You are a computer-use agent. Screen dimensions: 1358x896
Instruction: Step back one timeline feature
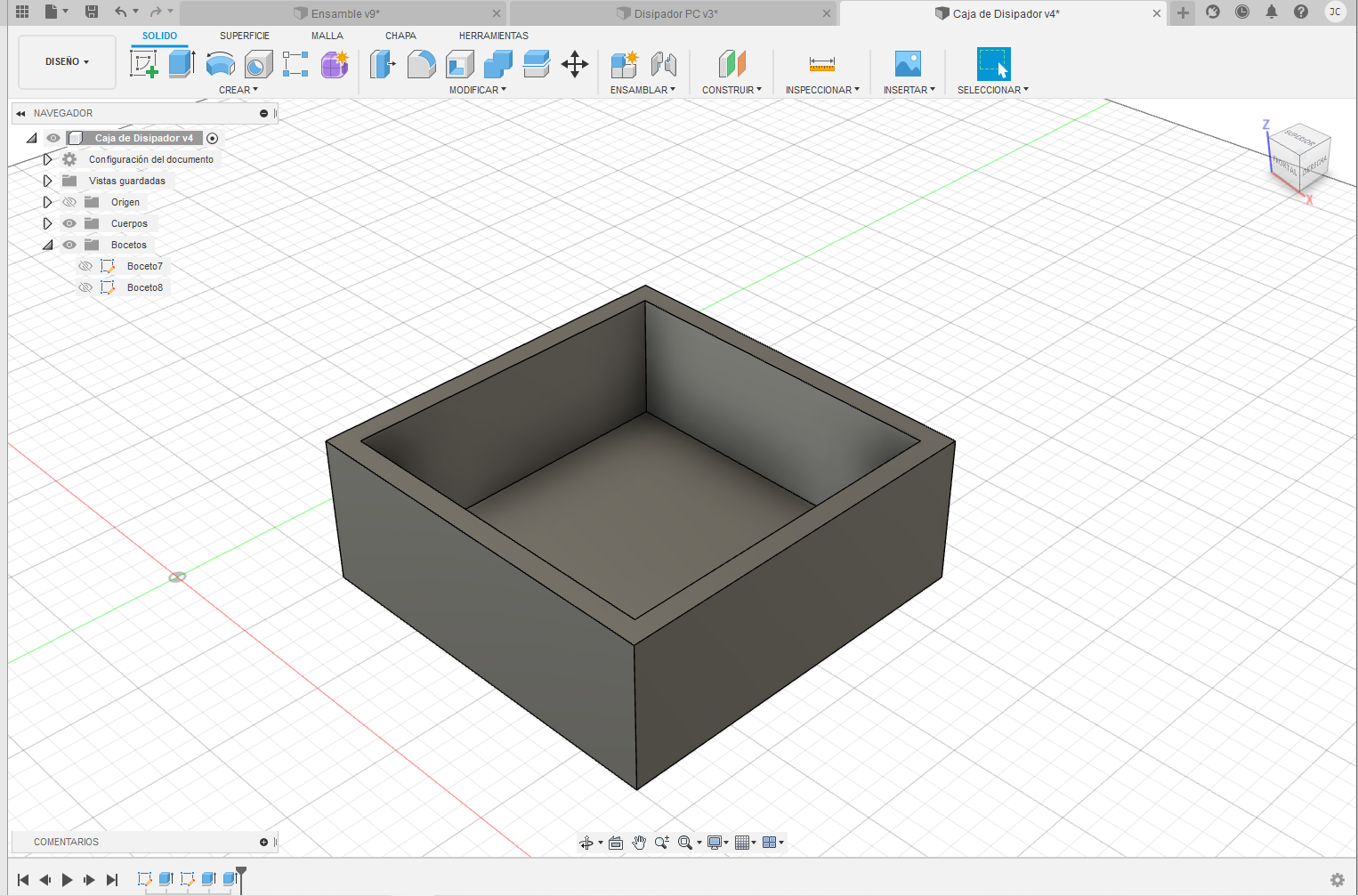click(45, 880)
